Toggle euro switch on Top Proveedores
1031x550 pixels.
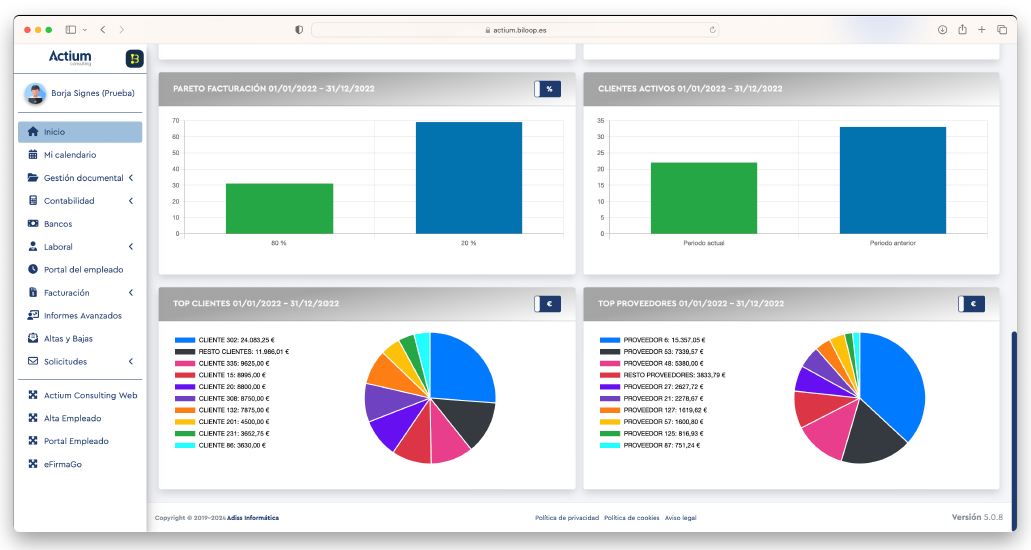(971, 304)
